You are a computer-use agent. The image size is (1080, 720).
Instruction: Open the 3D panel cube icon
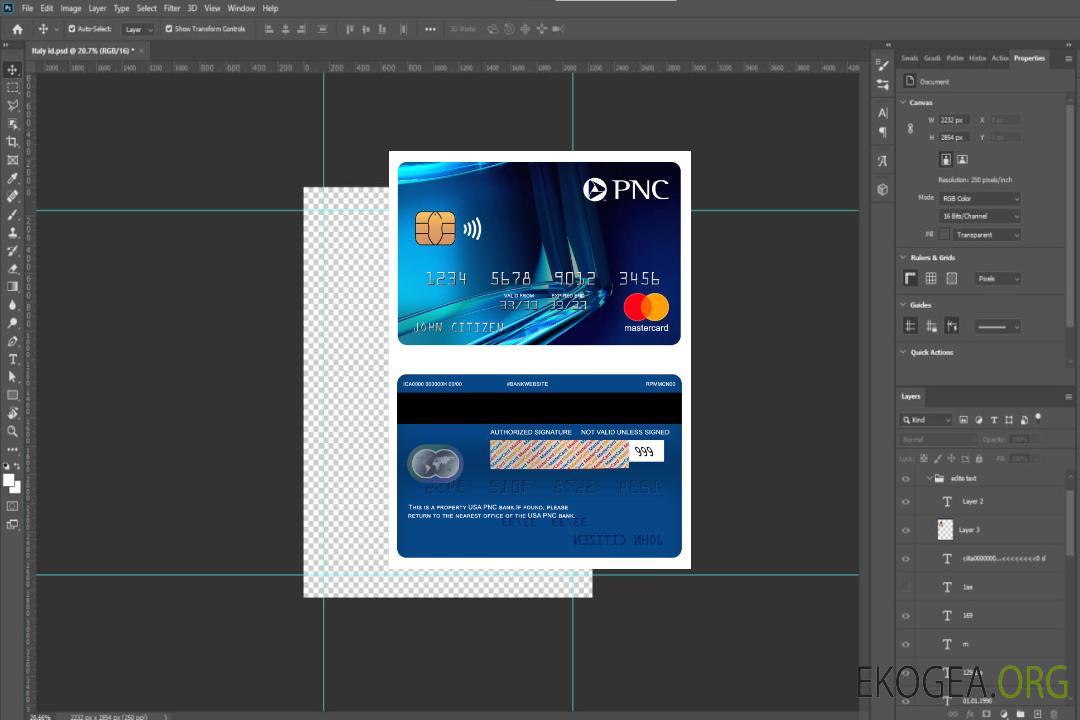click(x=882, y=189)
